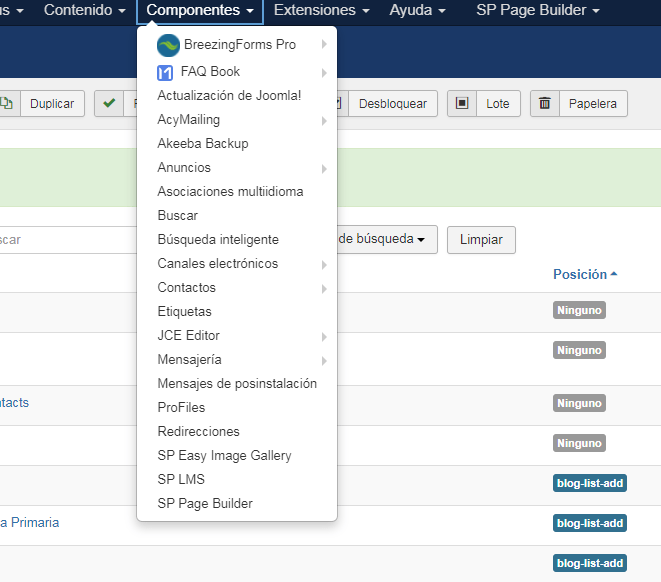Click the search input field
Screen dimensions: 661x582
(67, 240)
